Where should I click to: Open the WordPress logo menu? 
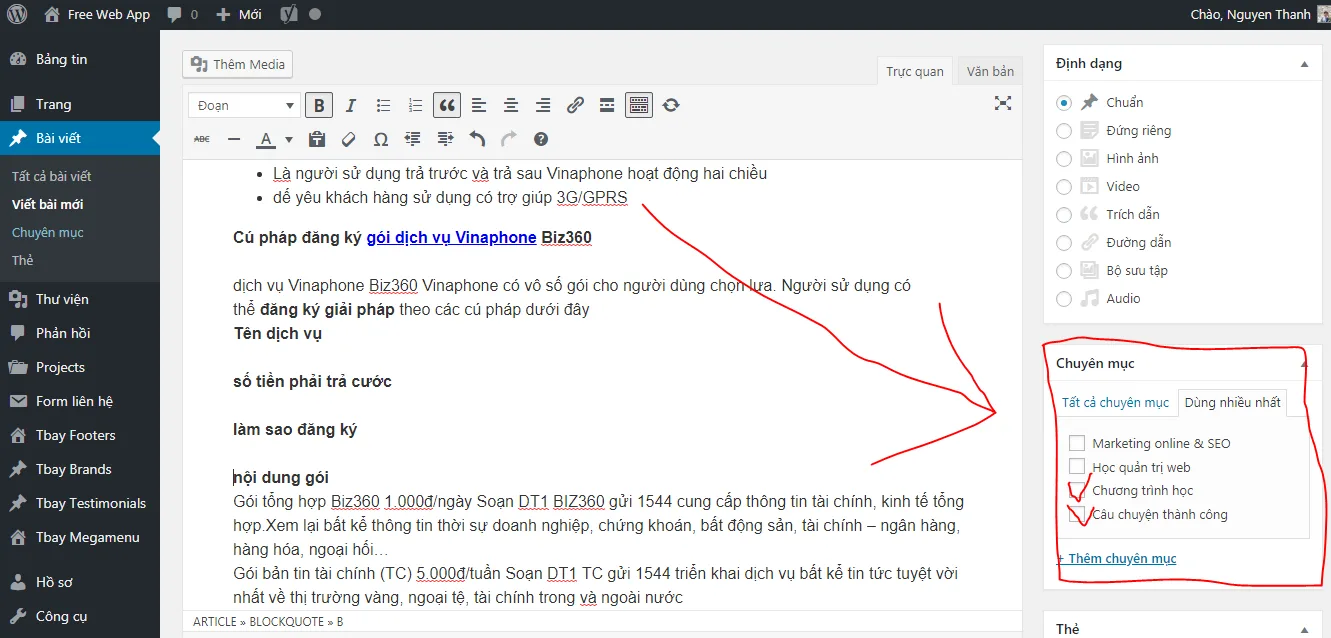tap(17, 15)
